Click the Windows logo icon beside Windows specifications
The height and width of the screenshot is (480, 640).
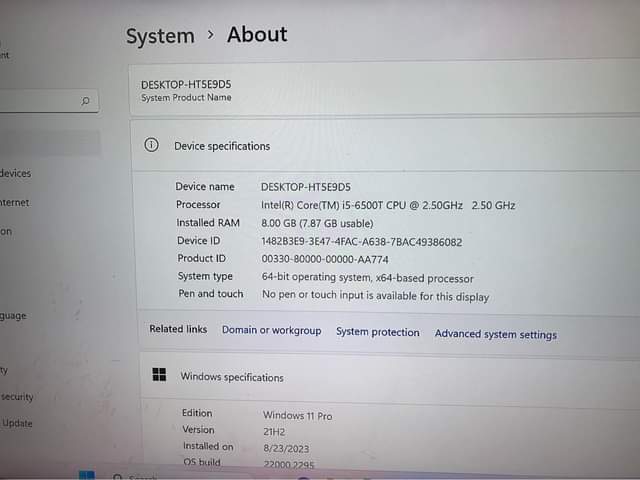pyautogui.click(x=159, y=374)
